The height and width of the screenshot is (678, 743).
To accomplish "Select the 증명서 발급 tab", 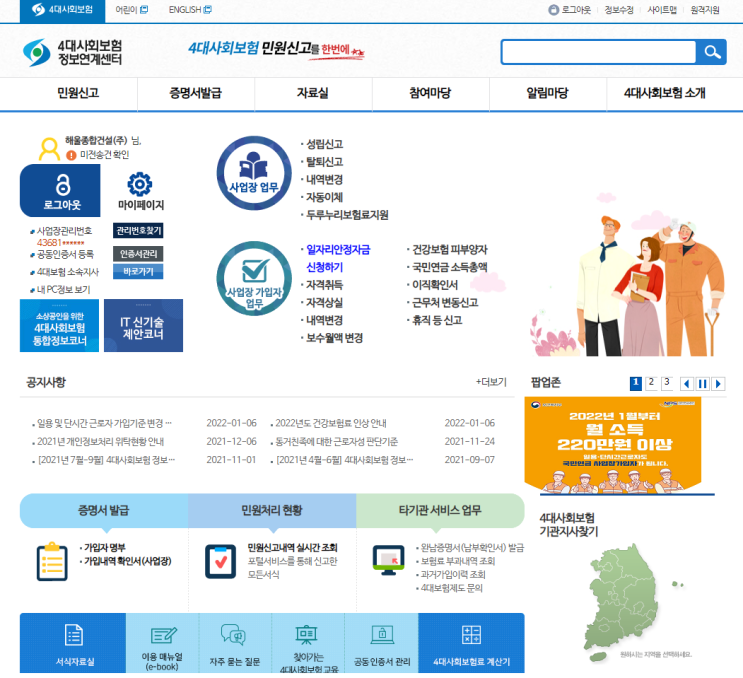I will click(104, 510).
